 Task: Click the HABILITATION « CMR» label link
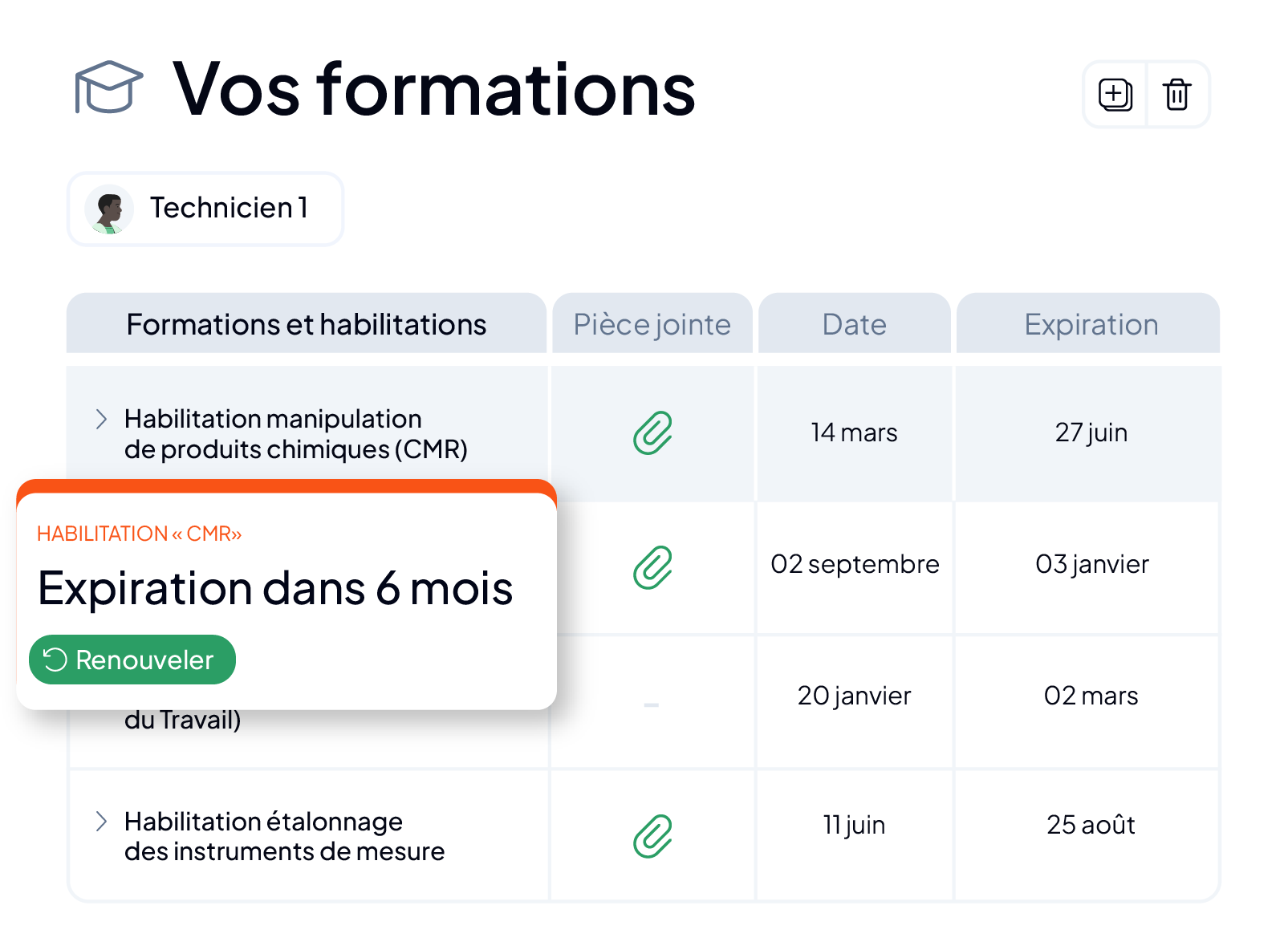(x=139, y=534)
